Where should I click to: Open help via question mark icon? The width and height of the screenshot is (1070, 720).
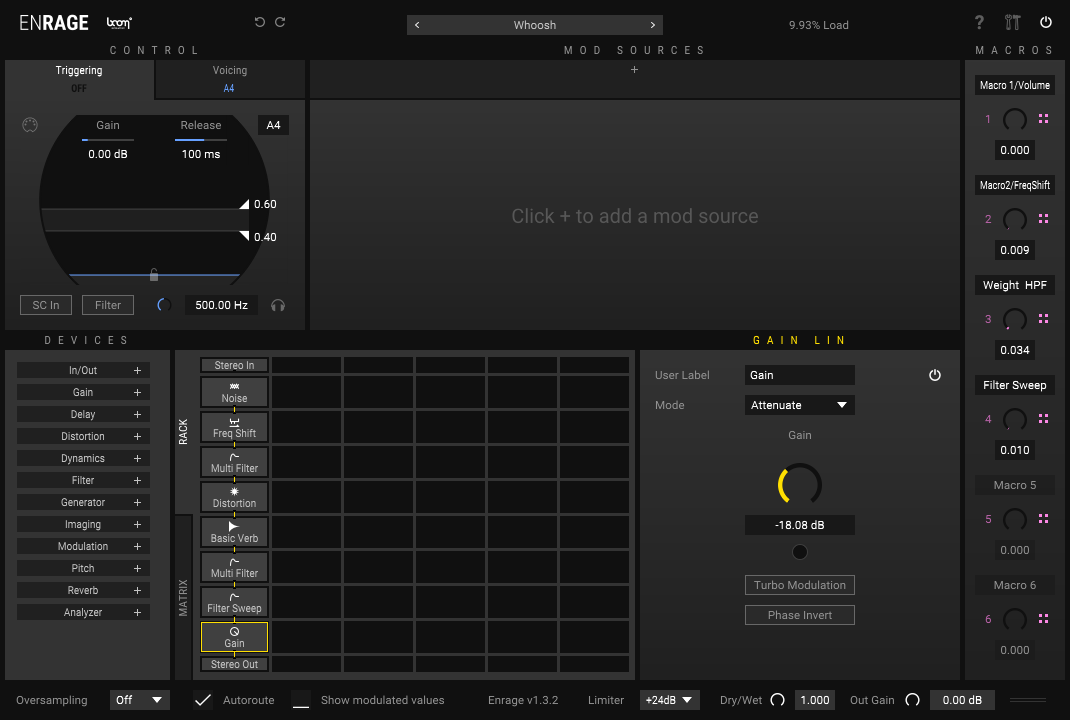pyautogui.click(x=980, y=22)
